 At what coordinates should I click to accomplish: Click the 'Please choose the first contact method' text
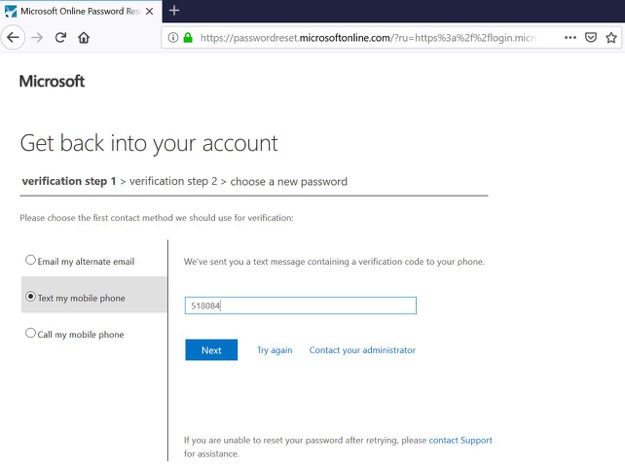[x=157, y=218]
